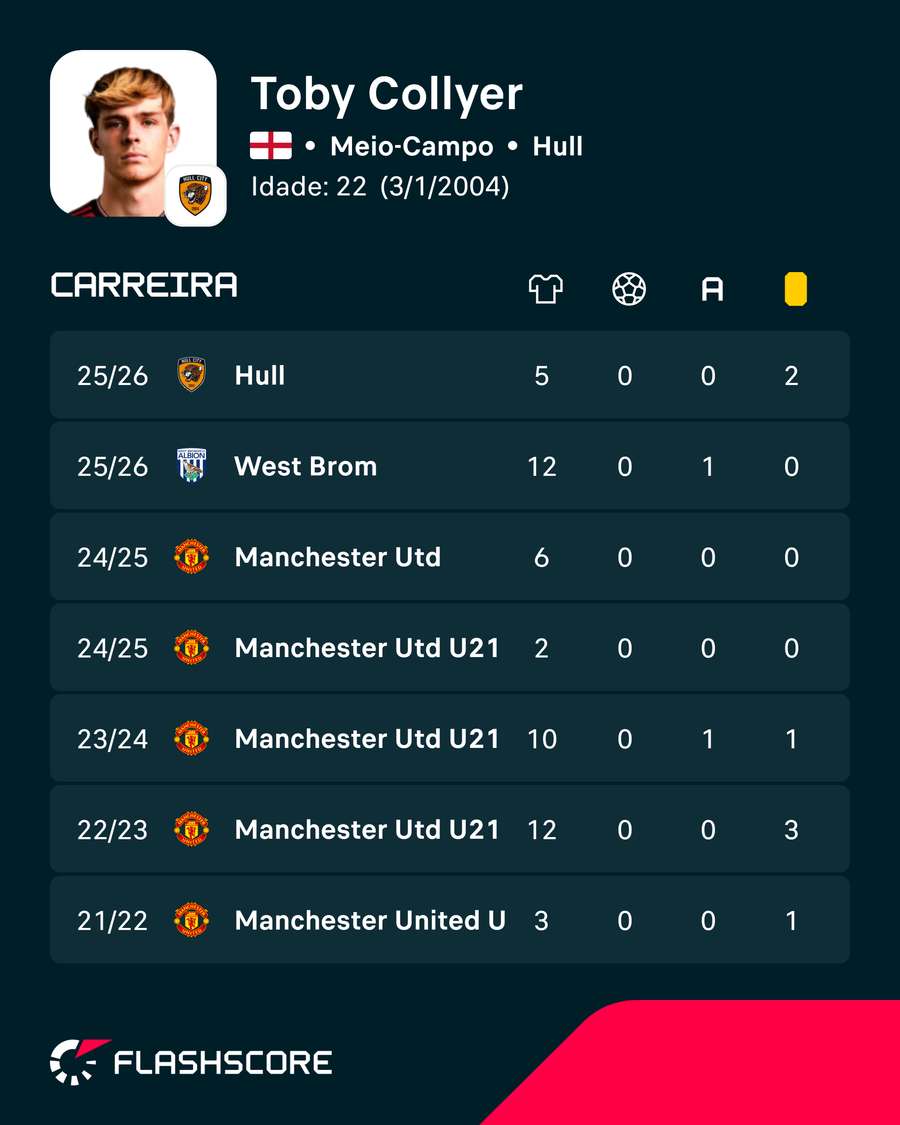Image resolution: width=900 pixels, height=1125 pixels.
Task: Click the Hull City badge on player photo
Action: 195,196
